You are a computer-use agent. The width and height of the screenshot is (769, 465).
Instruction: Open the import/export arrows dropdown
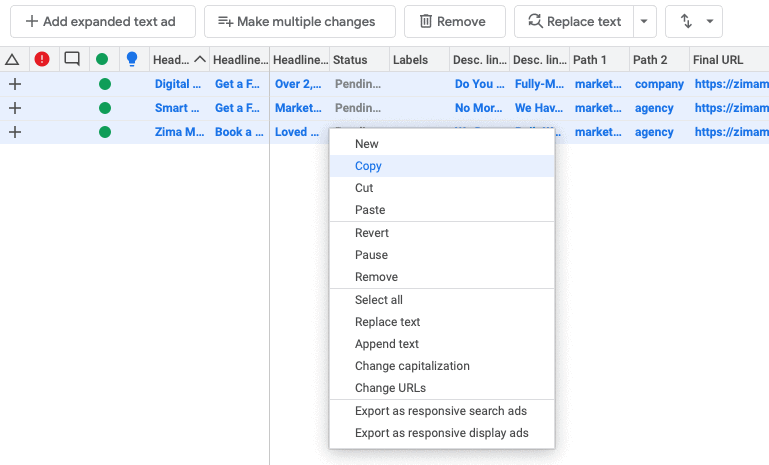click(694, 21)
